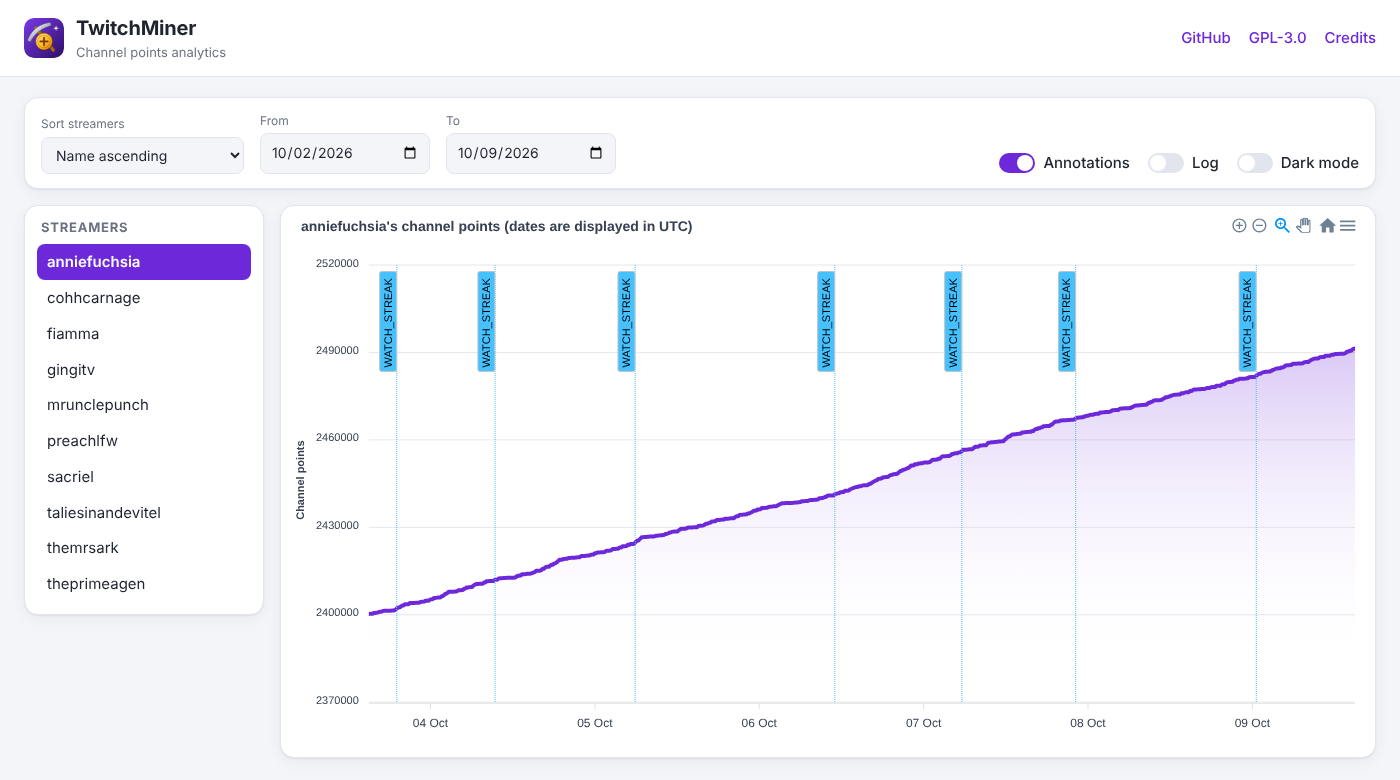The width and height of the screenshot is (1400, 780).
Task: Pick preachlfw from the streamers
Action: [x=144, y=441]
